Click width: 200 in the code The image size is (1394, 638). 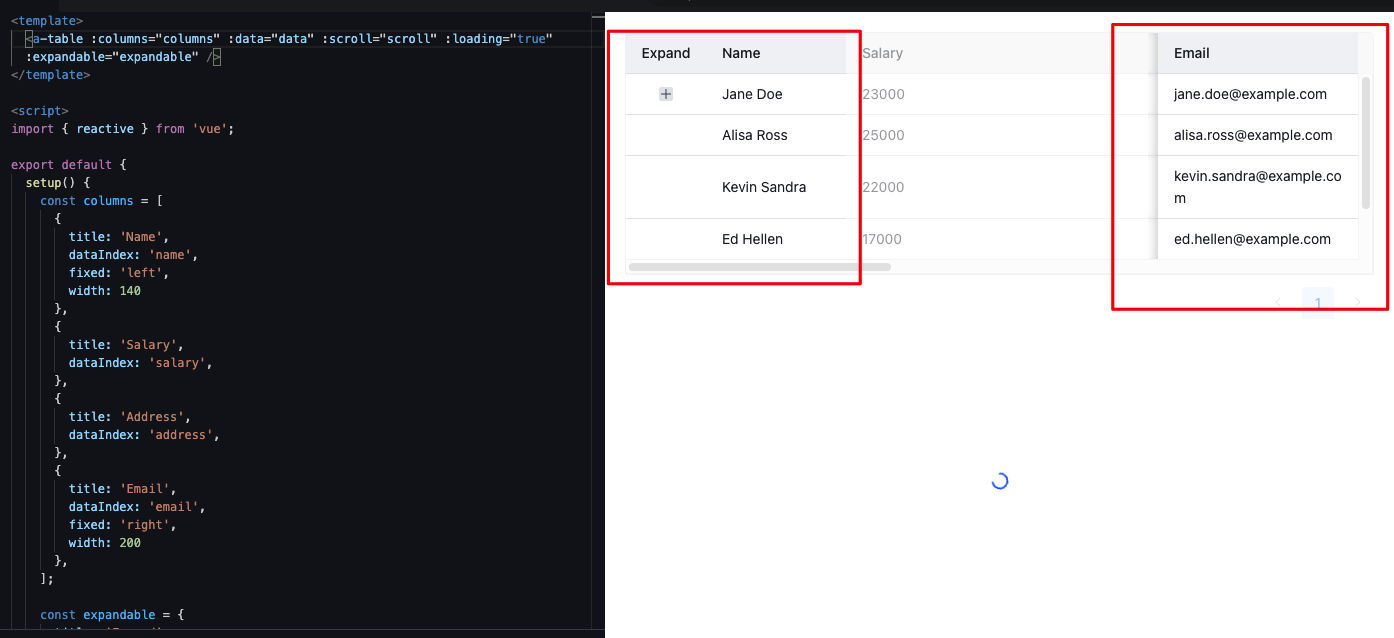(105, 543)
